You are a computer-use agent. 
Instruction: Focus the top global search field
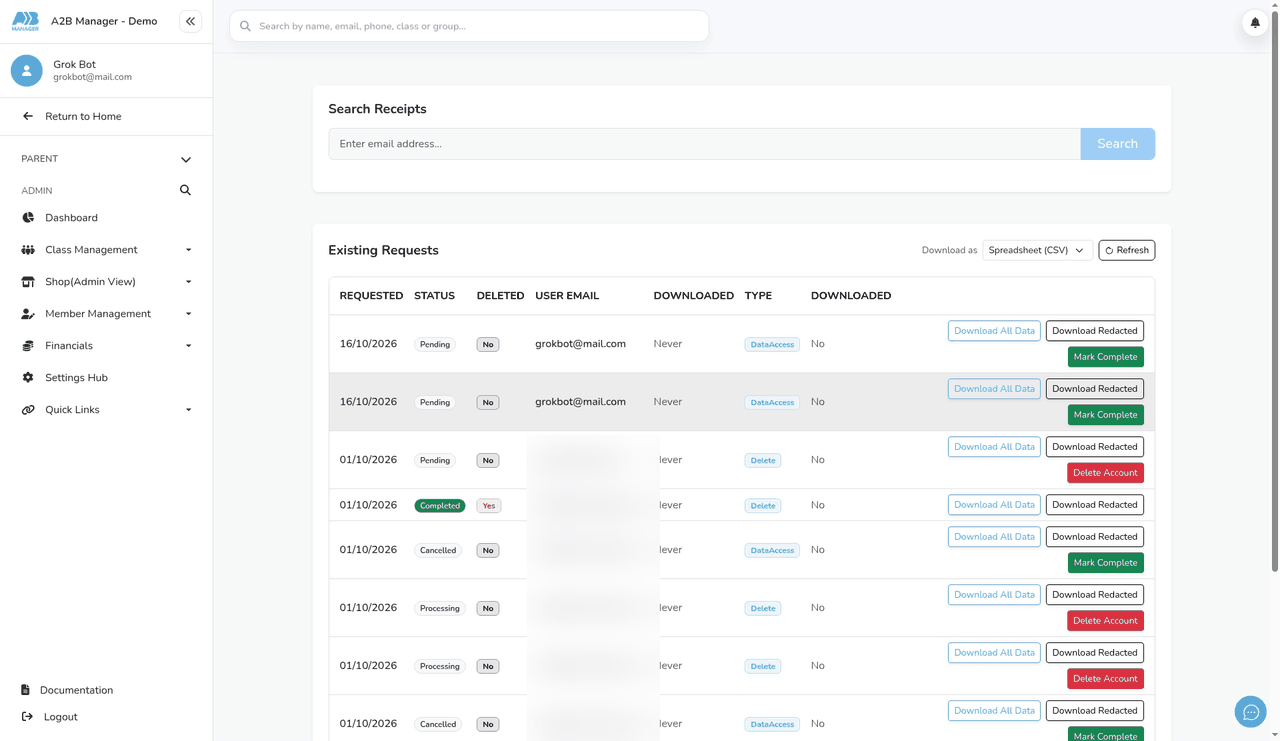[x=469, y=26]
